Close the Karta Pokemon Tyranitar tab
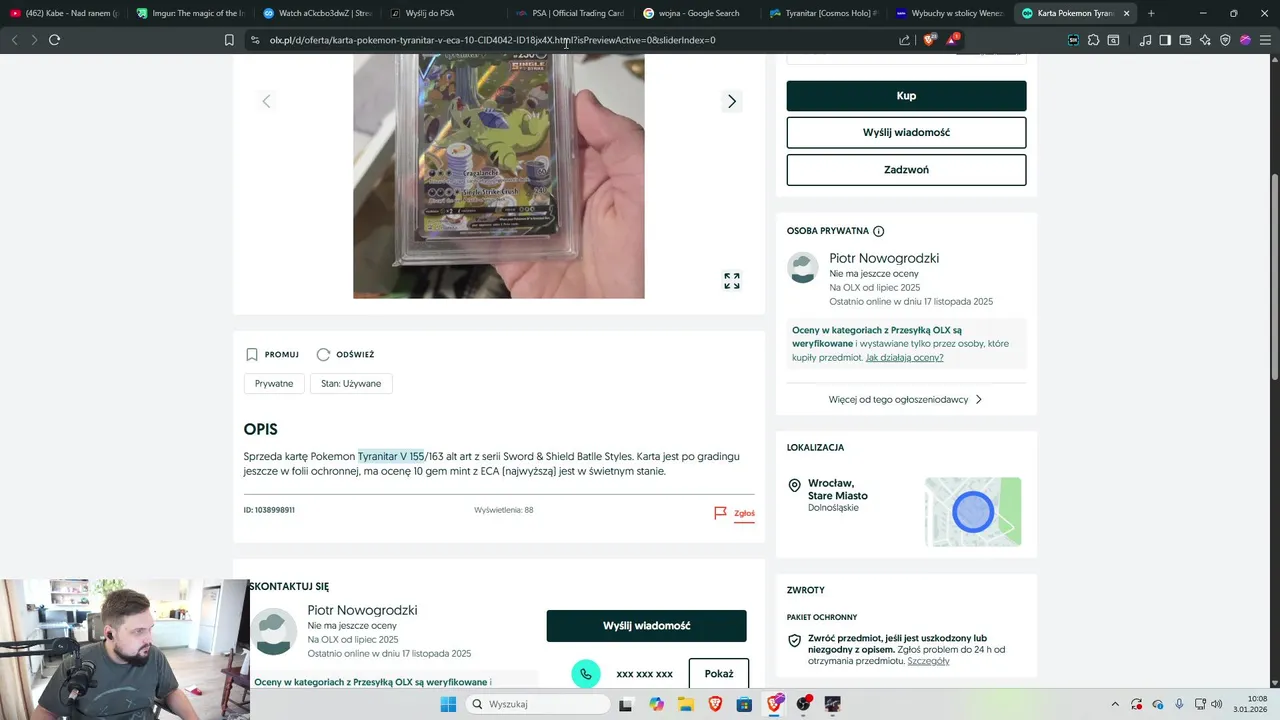 coord(1127,13)
